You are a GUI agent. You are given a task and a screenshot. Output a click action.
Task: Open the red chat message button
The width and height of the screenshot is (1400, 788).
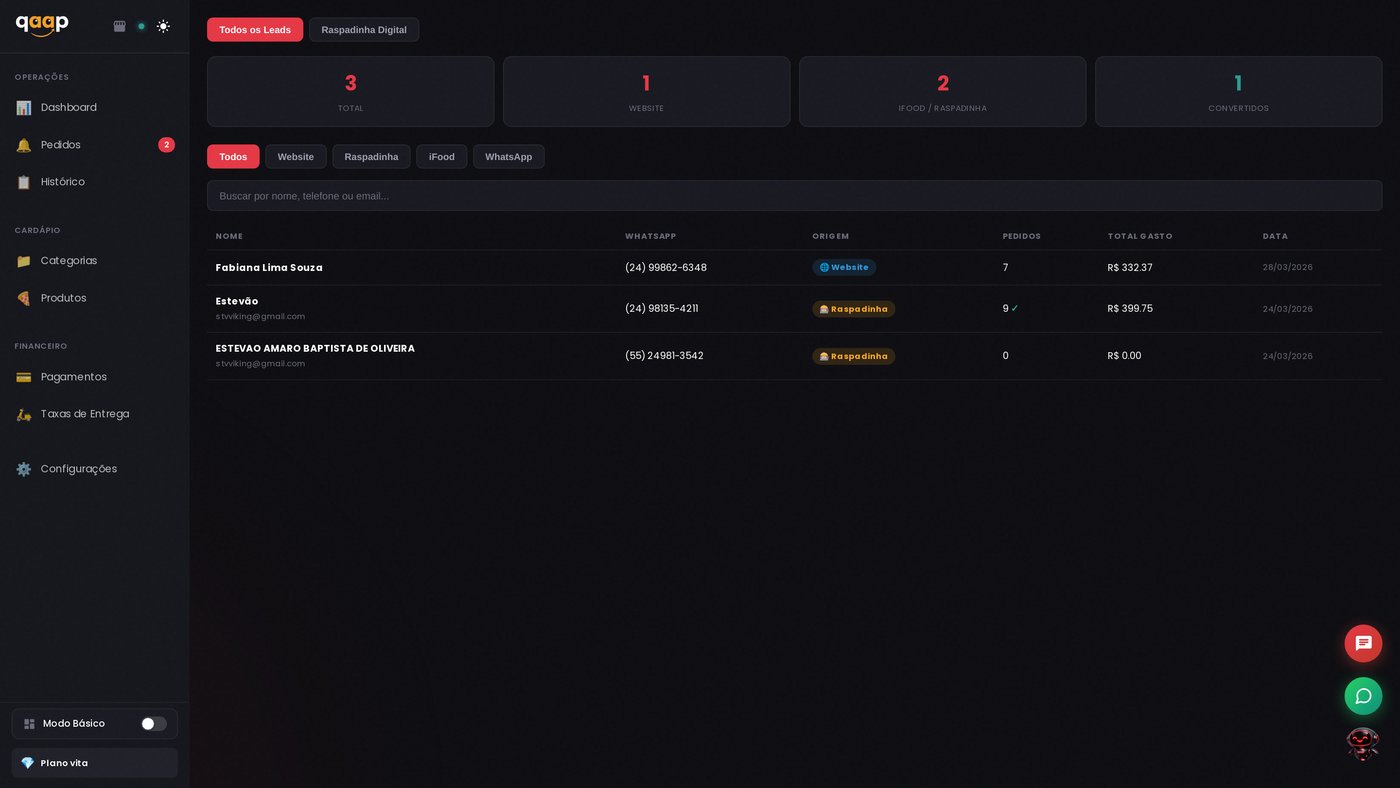1363,644
